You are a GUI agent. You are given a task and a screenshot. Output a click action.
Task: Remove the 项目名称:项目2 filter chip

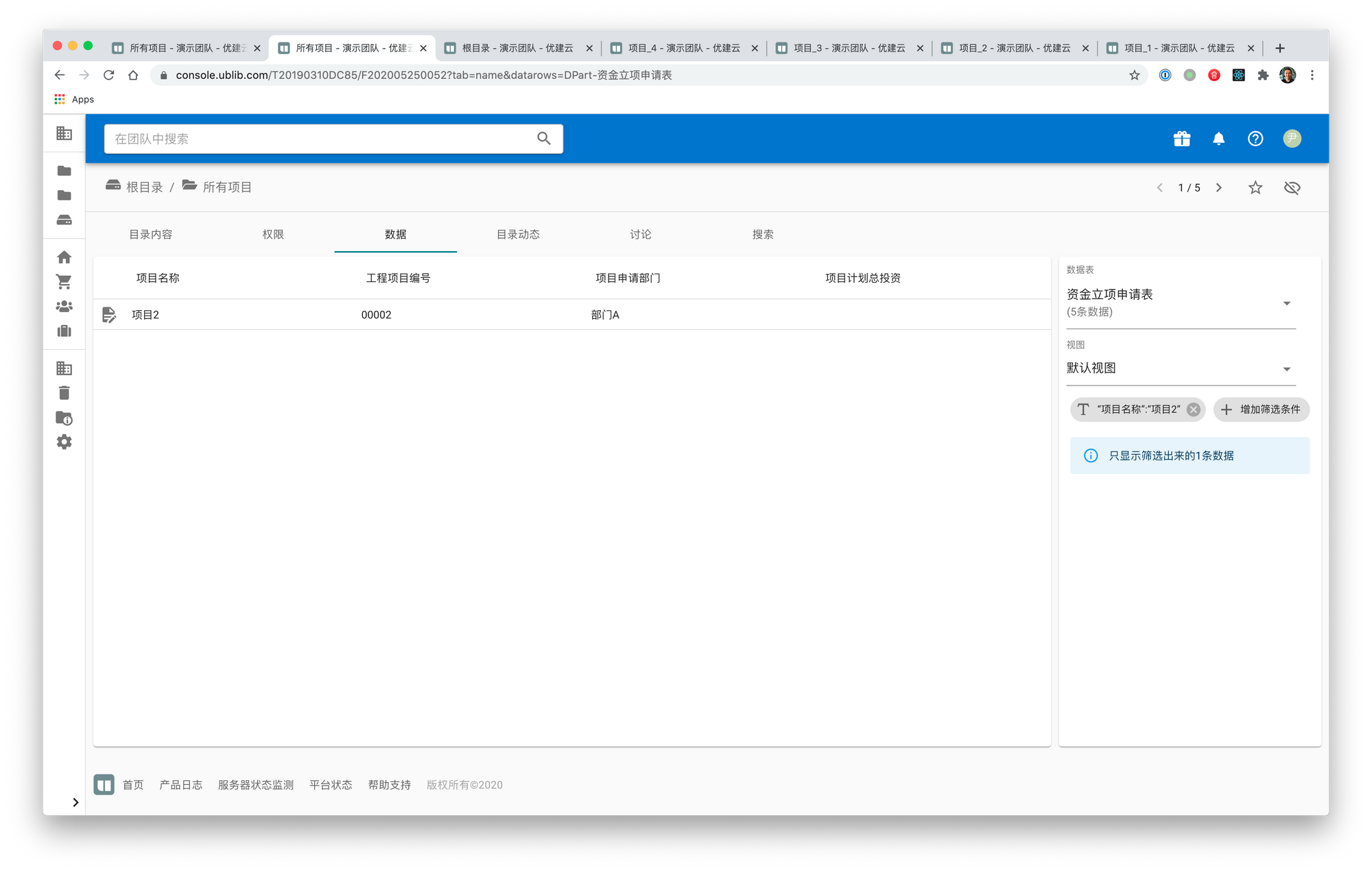pos(1194,410)
